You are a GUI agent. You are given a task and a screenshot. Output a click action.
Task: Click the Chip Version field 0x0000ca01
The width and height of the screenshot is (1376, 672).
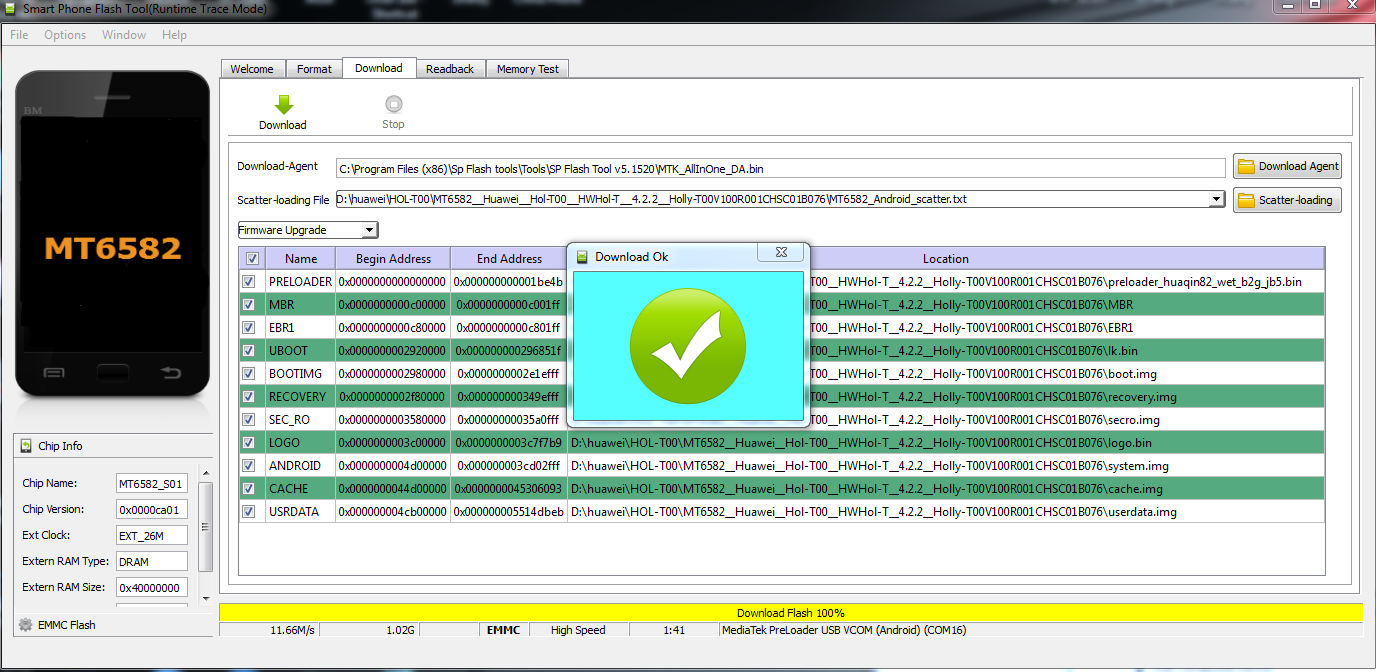(152, 510)
